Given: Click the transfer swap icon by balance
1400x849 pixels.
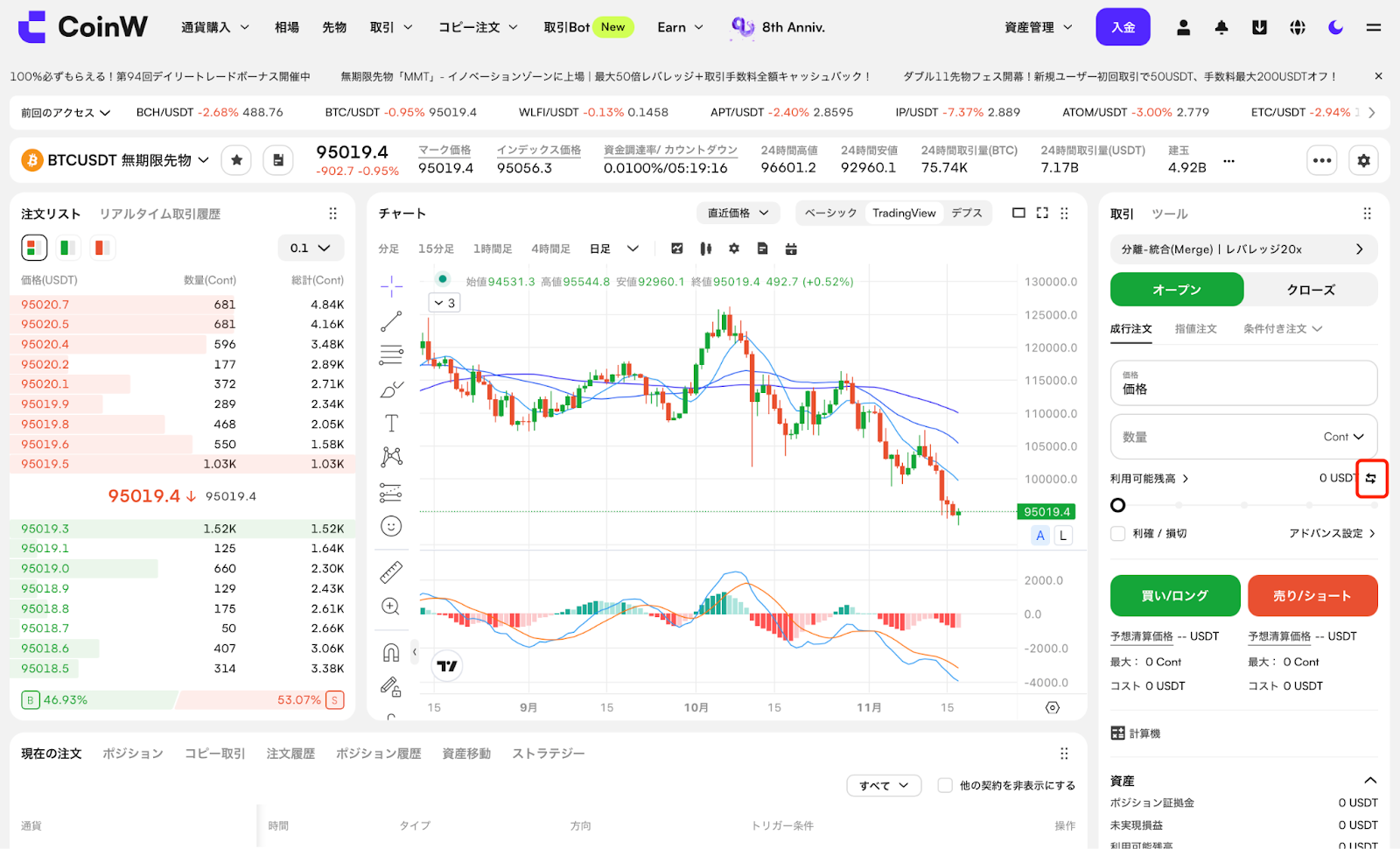Looking at the screenshot, I should click(1371, 478).
